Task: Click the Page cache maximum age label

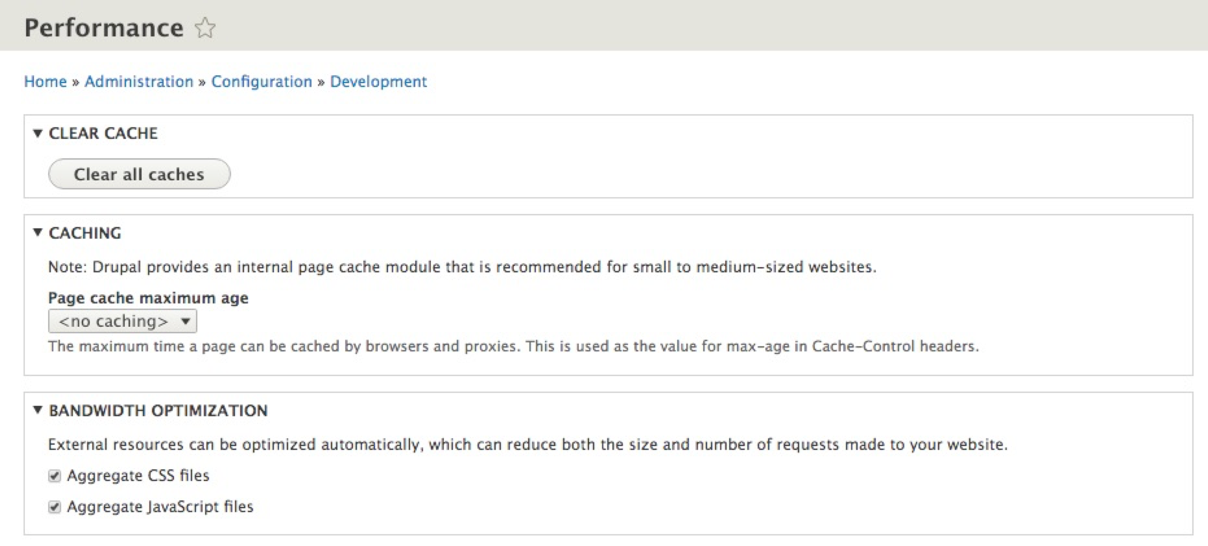Action: coord(148,297)
